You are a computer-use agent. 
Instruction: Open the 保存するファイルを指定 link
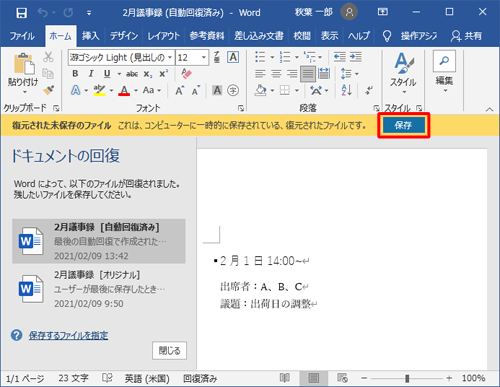pyautogui.click(x=68, y=335)
